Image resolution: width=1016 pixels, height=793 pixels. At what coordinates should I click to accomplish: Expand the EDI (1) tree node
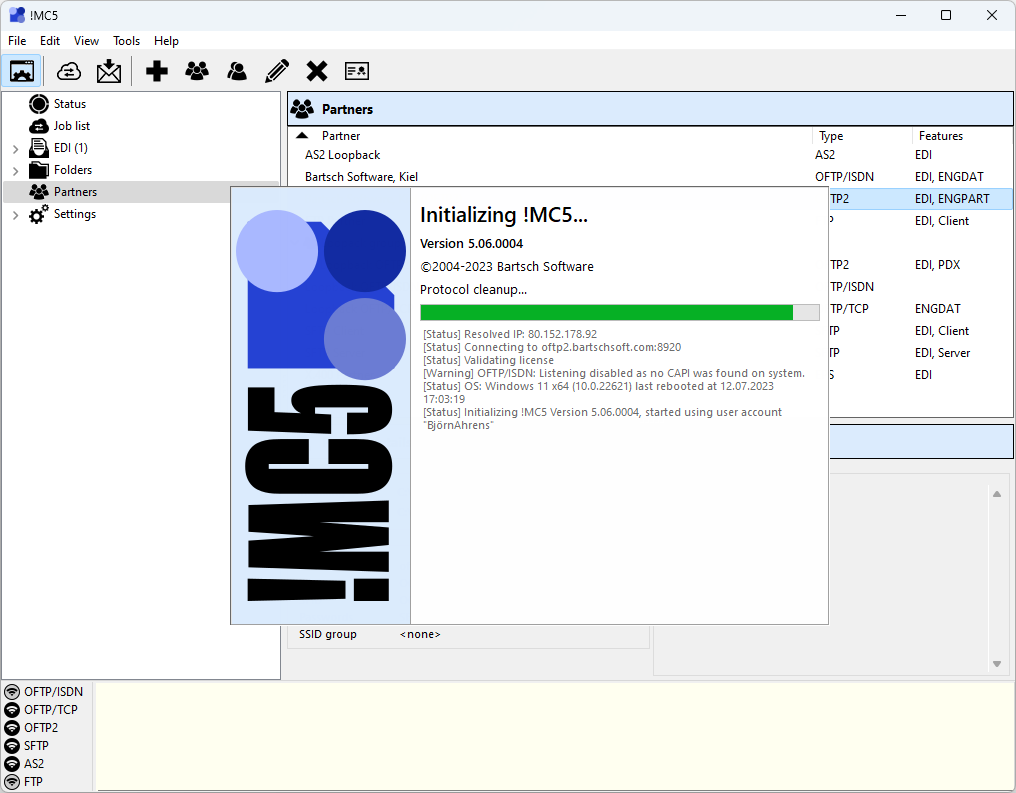pyautogui.click(x=16, y=148)
